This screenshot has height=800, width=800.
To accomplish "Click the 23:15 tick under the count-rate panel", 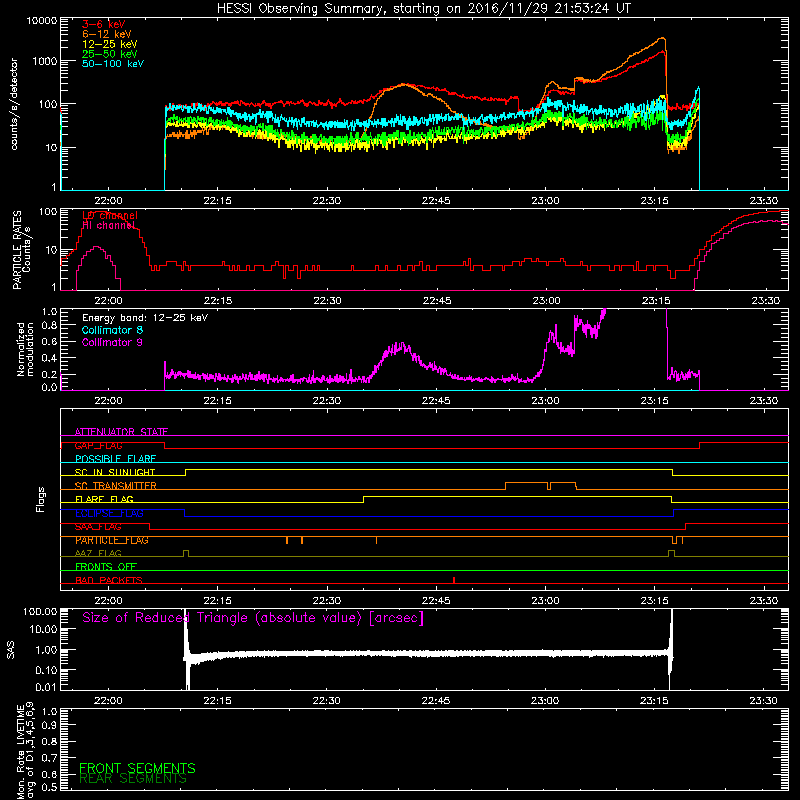I will [655, 201].
